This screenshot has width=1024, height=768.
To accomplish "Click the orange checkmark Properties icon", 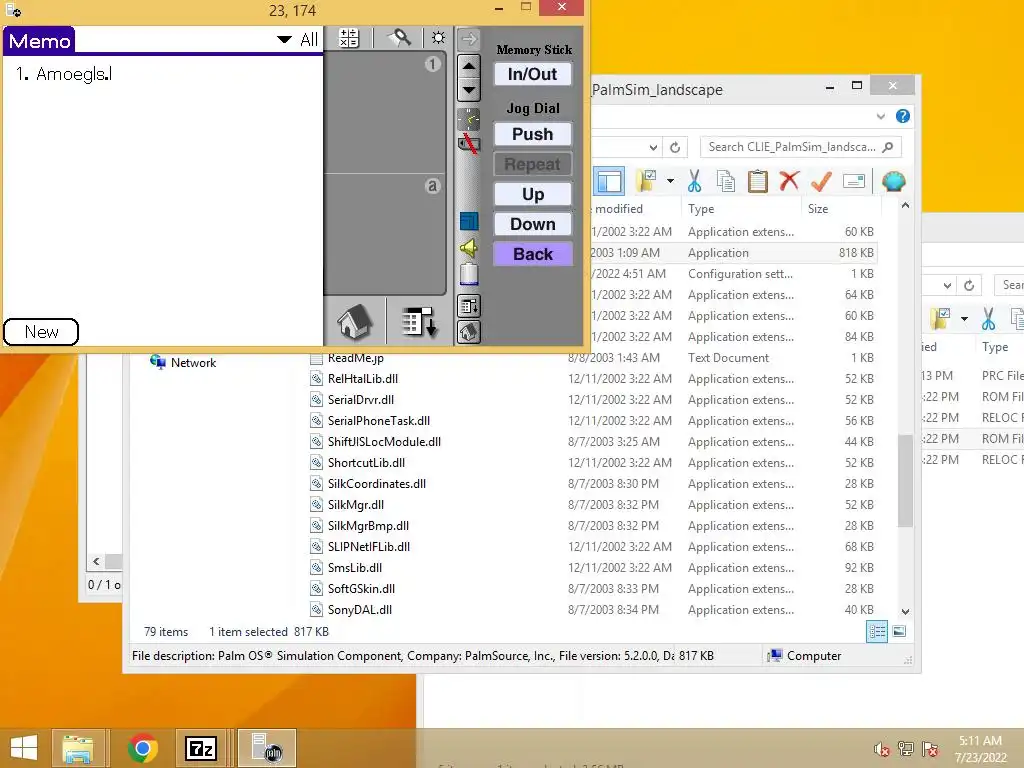I will click(x=821, y=181).
